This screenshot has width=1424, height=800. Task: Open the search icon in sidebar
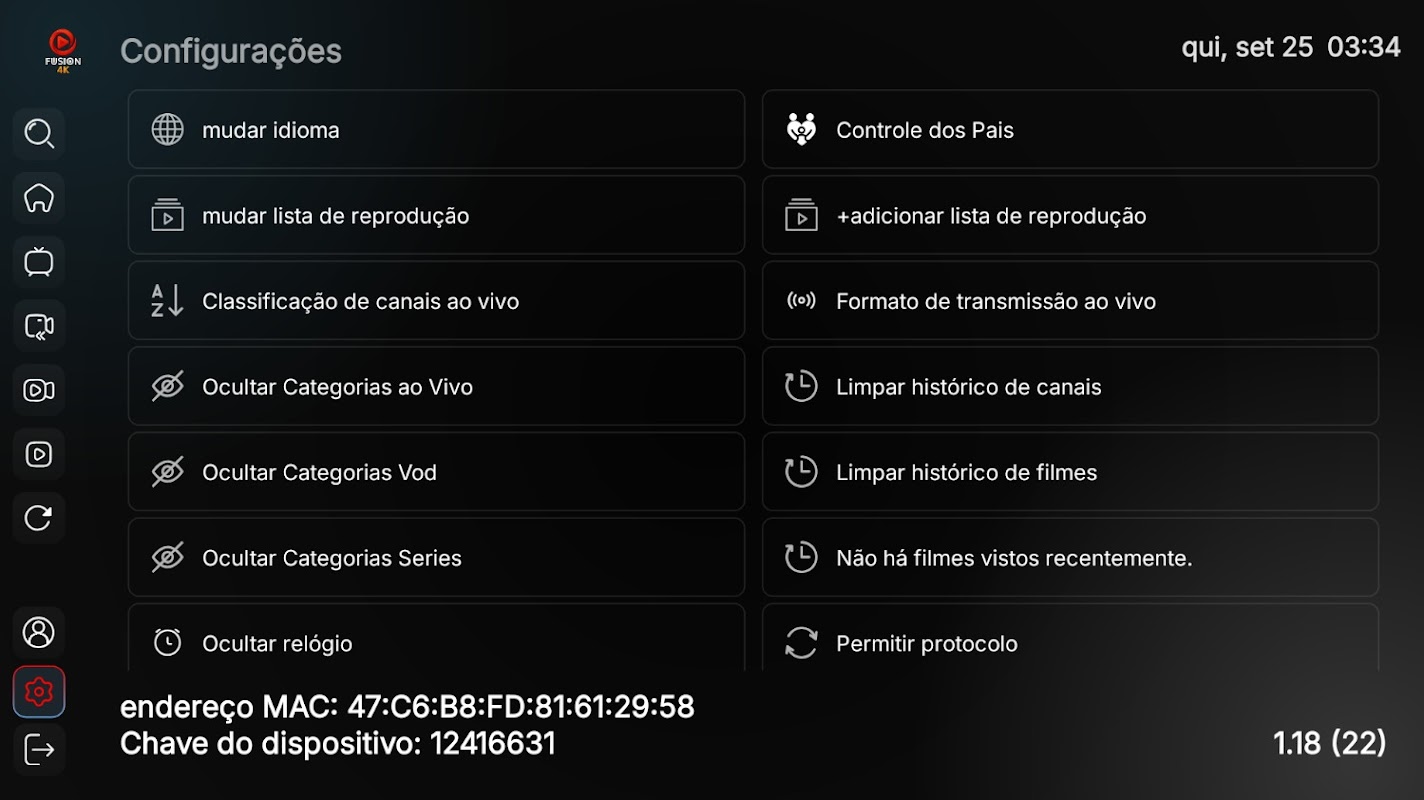[x=39, y=134]
